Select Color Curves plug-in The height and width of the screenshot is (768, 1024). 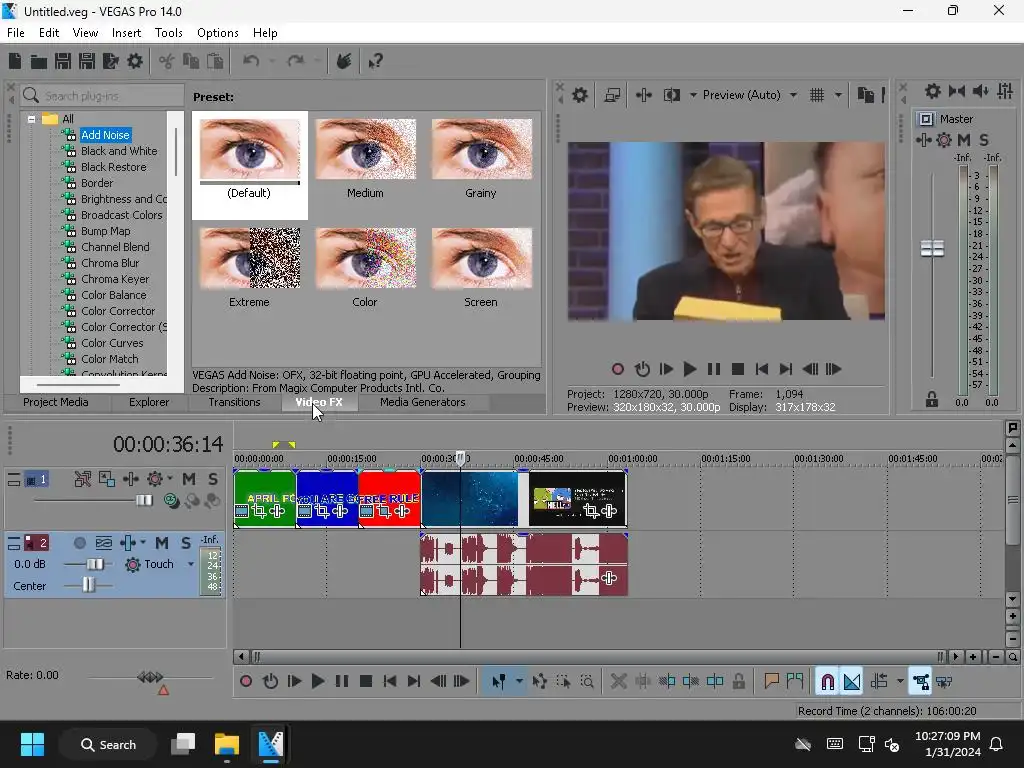pyautogui.click(x=112, y=343)
